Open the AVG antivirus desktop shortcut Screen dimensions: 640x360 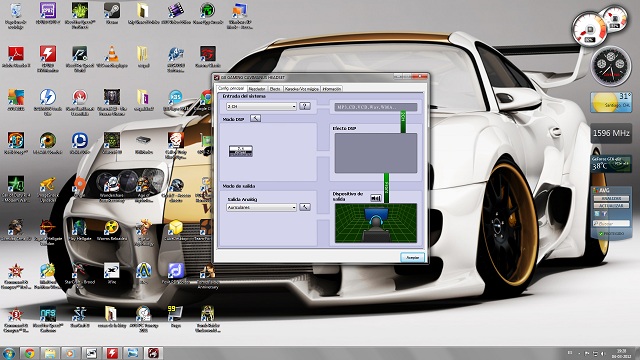tap(16, 100)
